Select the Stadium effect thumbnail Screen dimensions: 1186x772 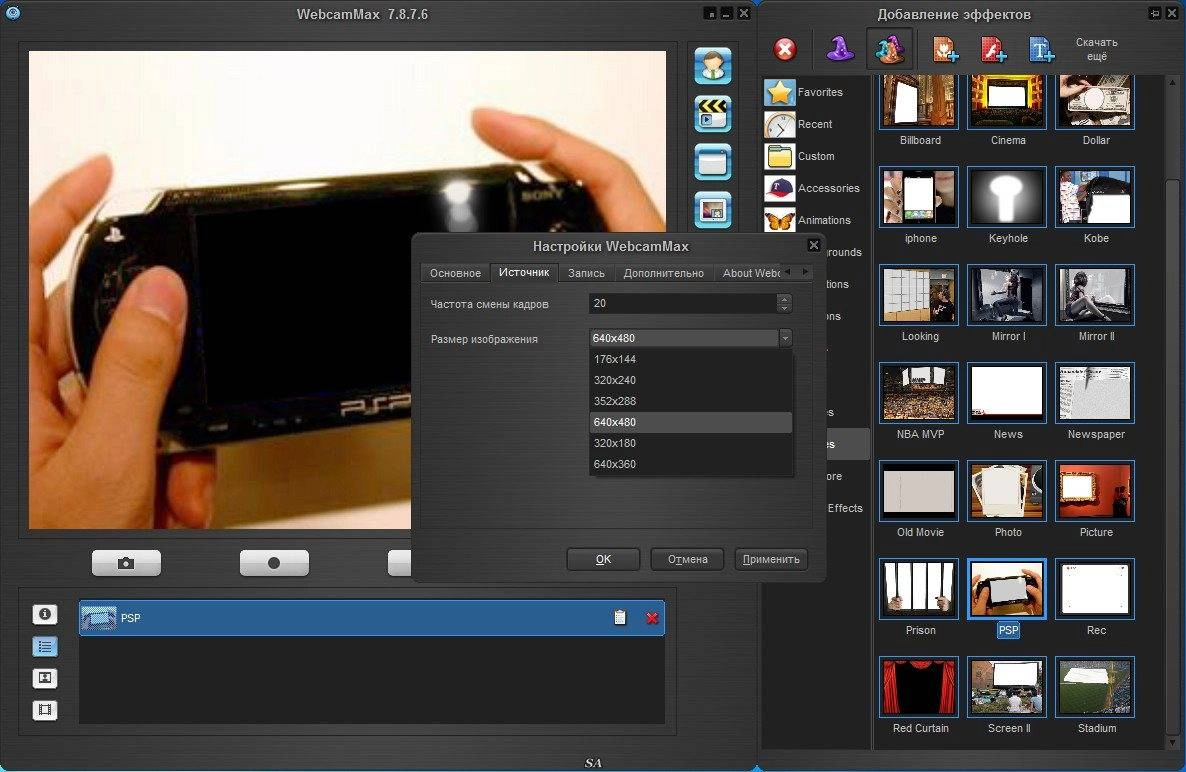pyautogui.click(x=1095, y=687)
